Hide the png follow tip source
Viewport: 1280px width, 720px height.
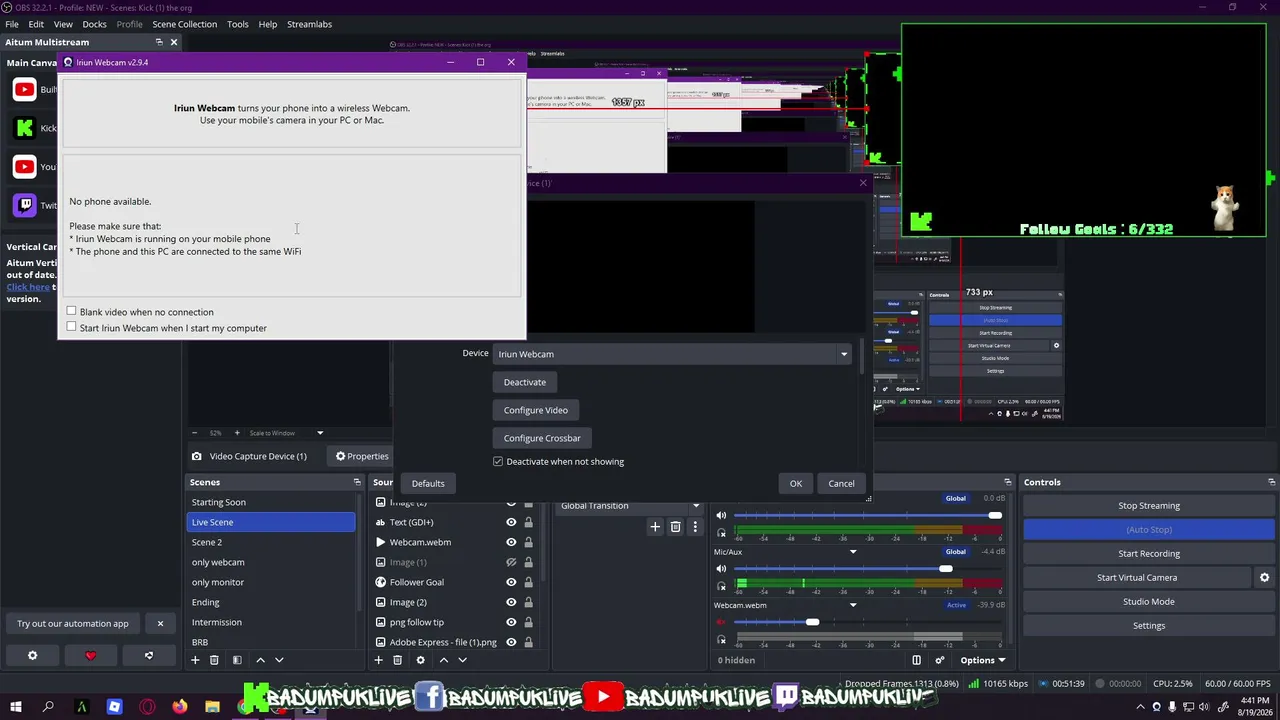[511, 622]
